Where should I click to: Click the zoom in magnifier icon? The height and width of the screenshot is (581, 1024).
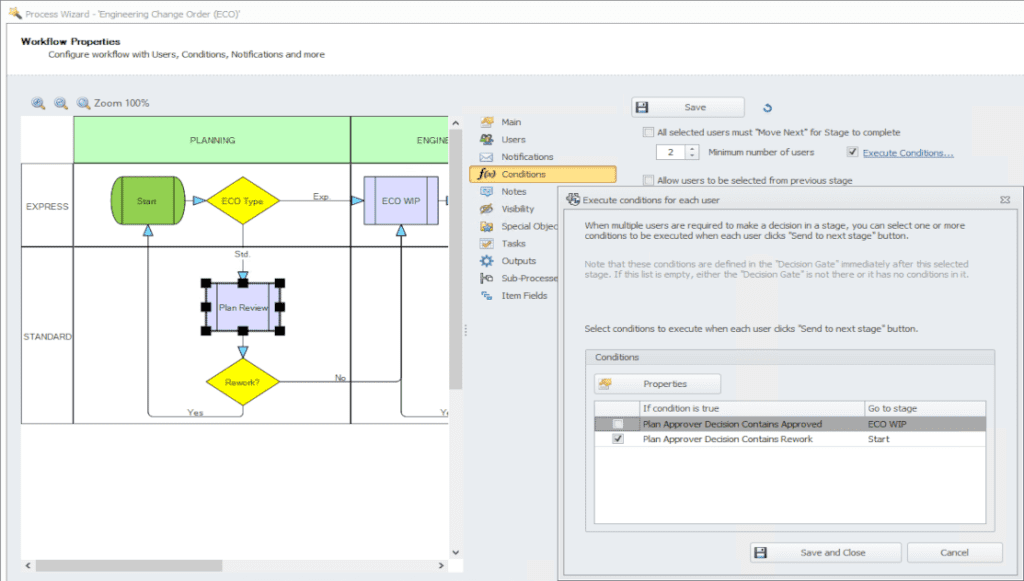click(x=39, y=103)
